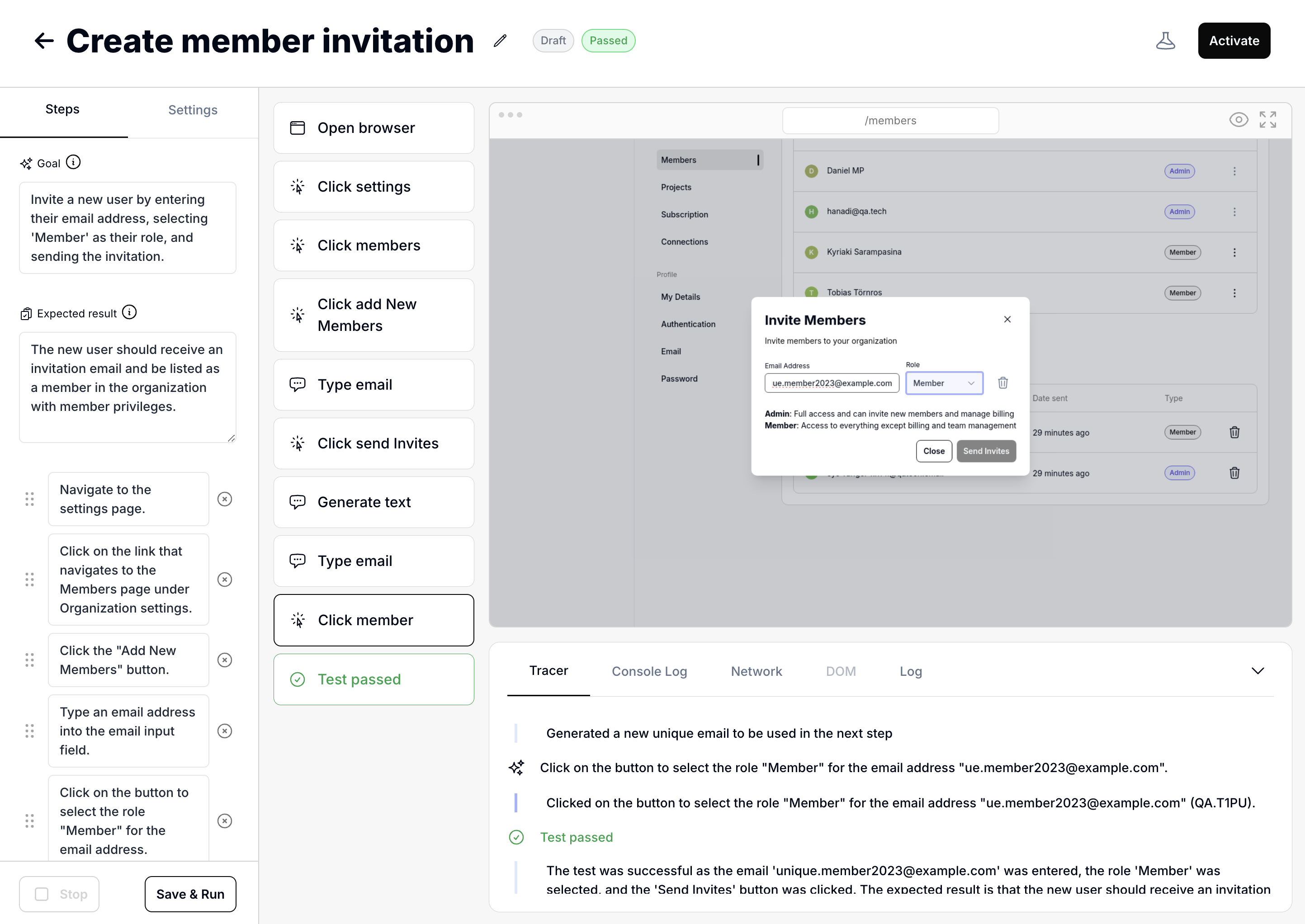Collapse the Tracer panel with chevron
This screenshot has width=1305, height=924.
(1258, 671)
